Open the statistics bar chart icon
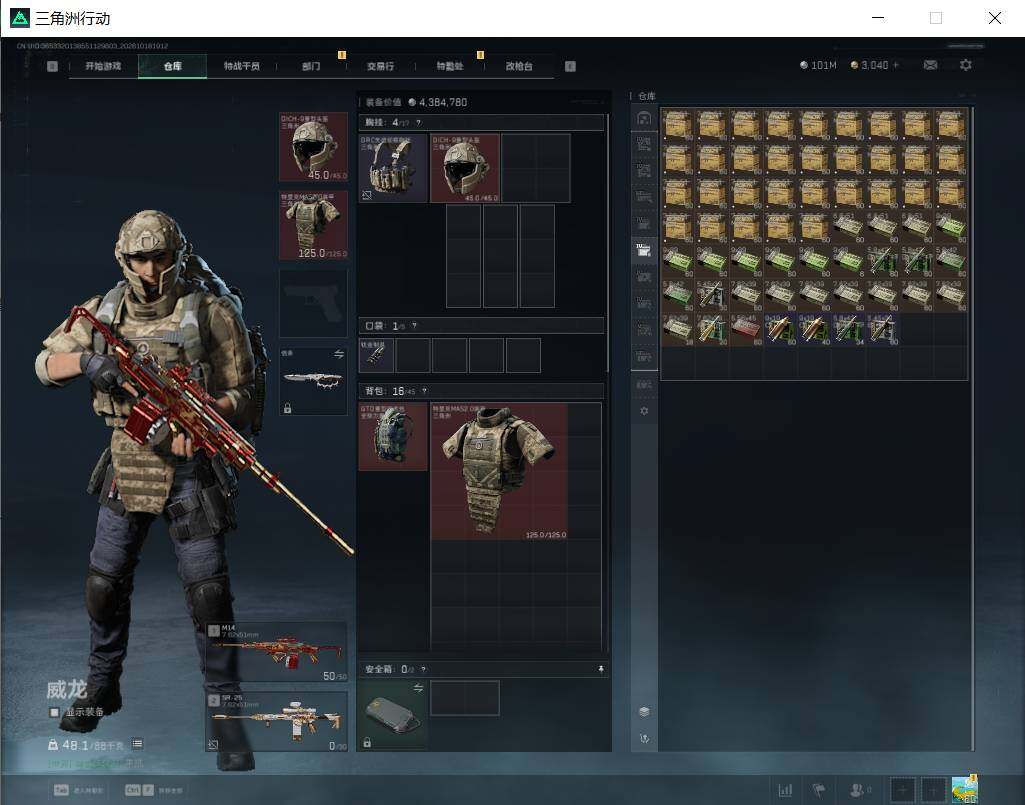The image size is (1025, 805). (x=785, y=789)
